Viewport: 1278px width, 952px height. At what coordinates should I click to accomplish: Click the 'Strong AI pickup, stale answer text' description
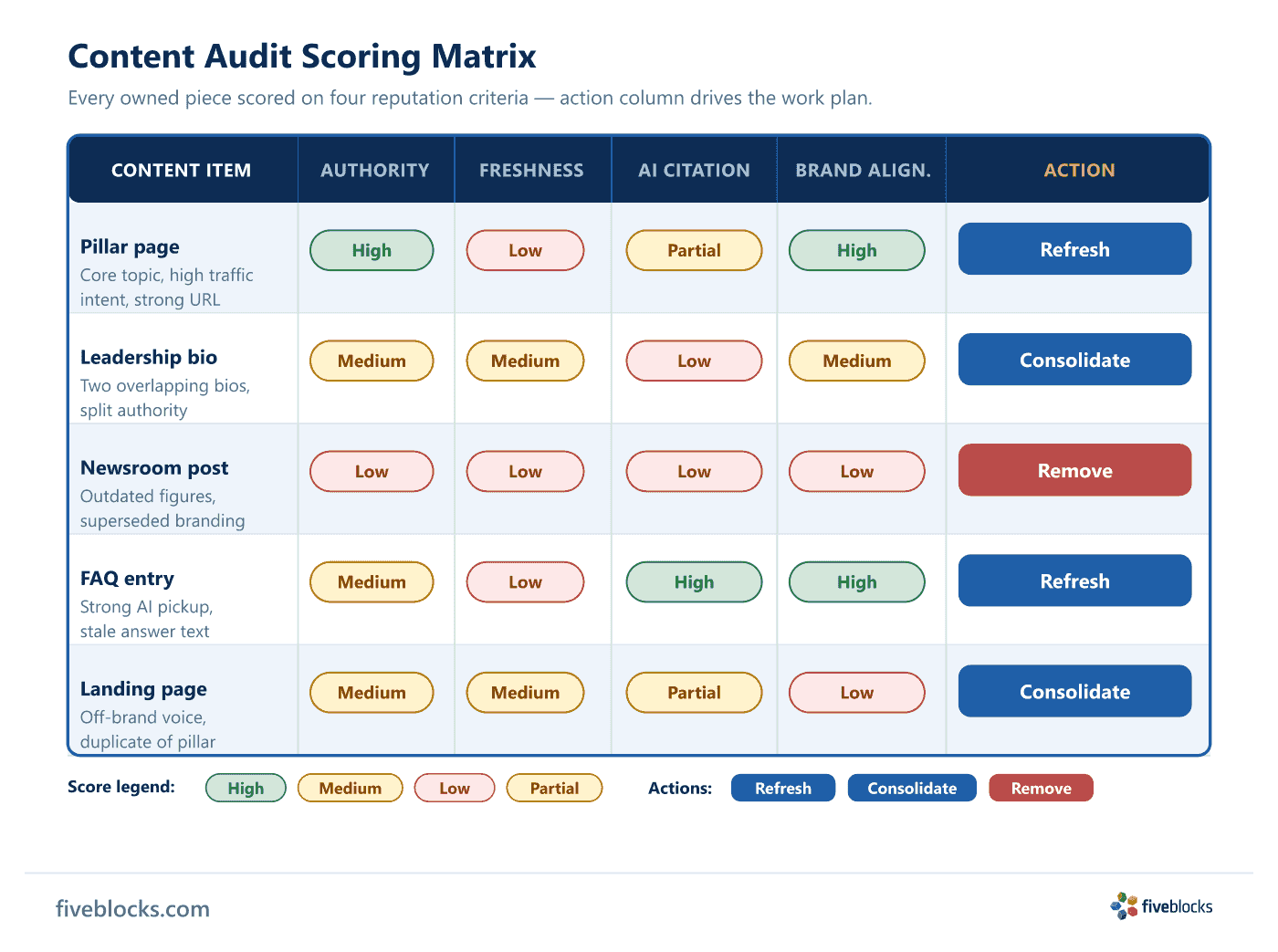pyautogui.click(x=146, y=619)
